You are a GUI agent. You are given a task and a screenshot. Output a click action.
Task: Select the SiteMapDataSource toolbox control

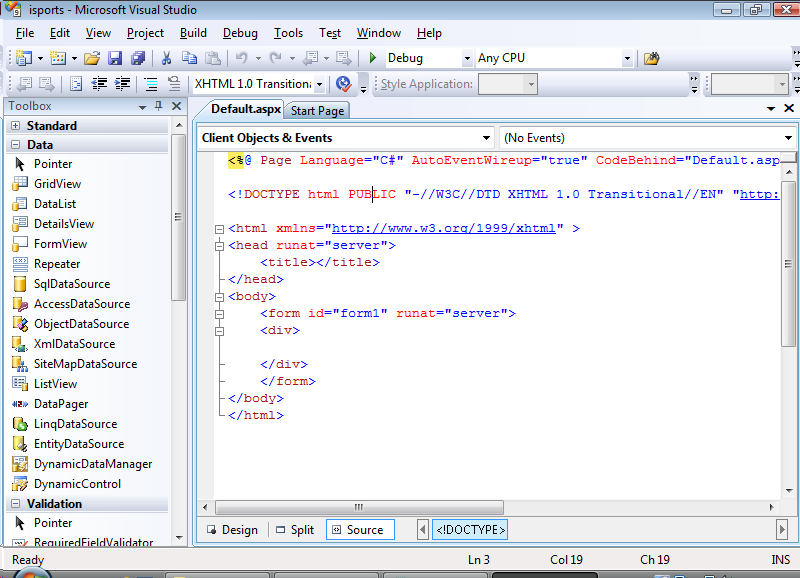(85, 364)
